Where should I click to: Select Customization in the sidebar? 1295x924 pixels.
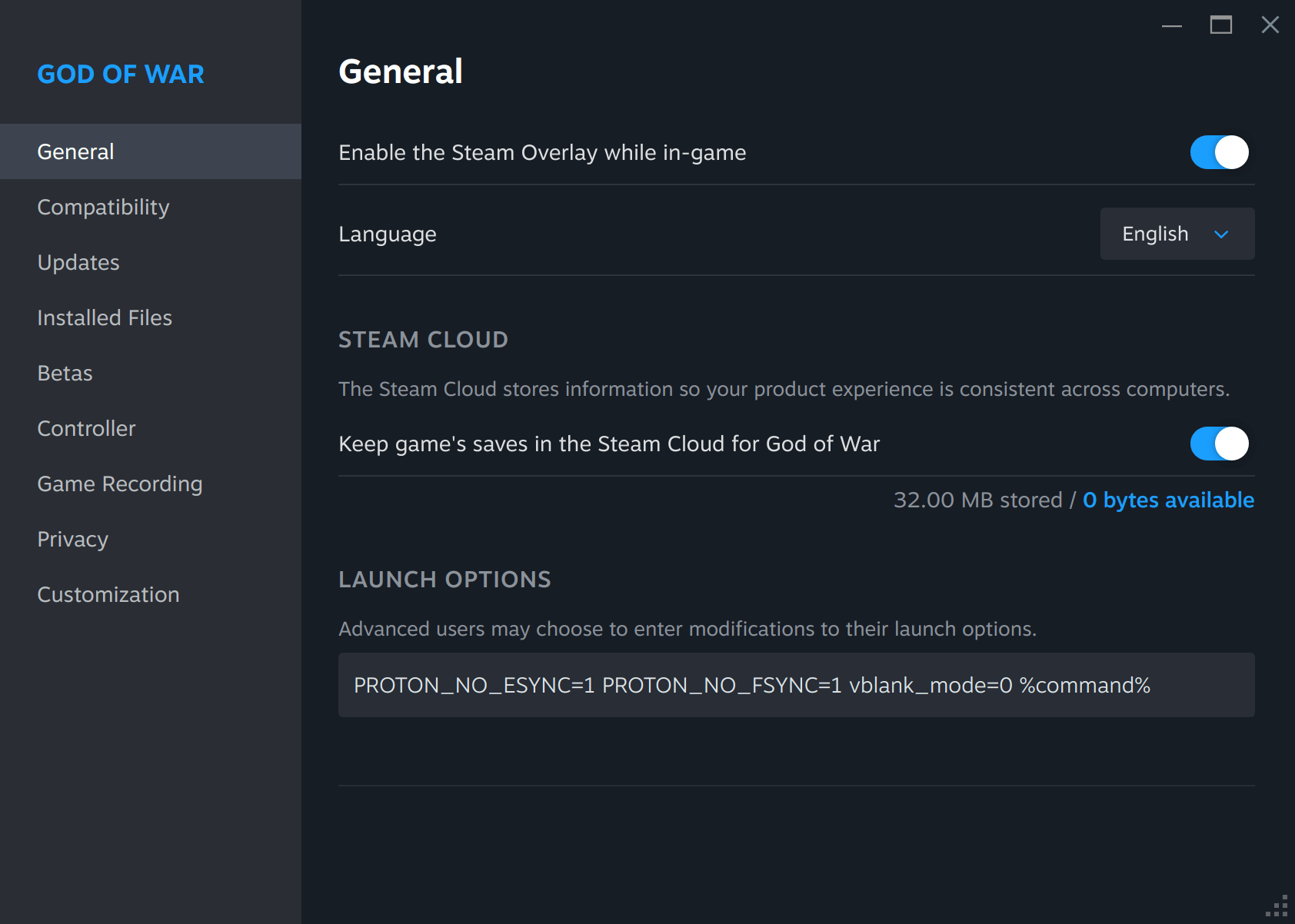[x=108, y=594]
